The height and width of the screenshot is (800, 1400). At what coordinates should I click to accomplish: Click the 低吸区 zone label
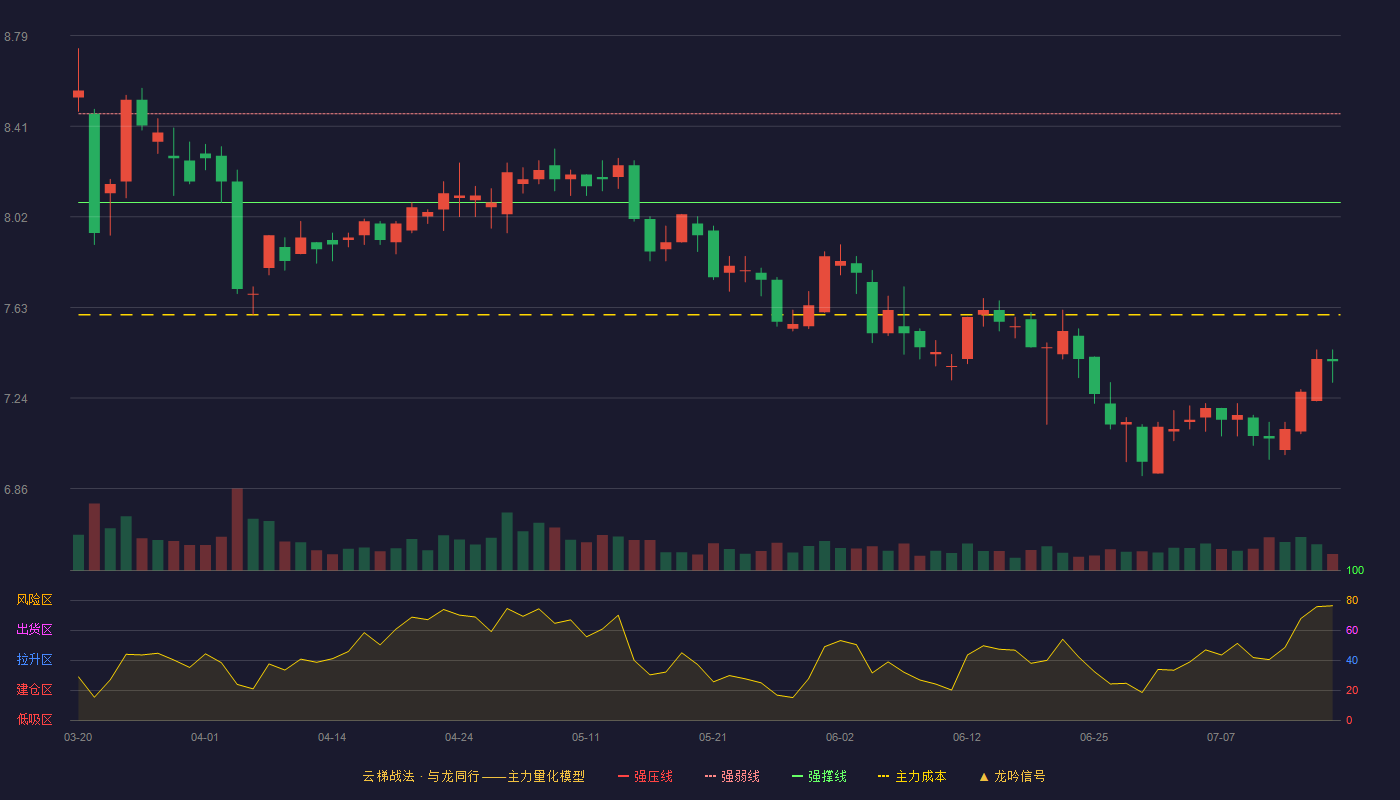(x=34, y=719)
